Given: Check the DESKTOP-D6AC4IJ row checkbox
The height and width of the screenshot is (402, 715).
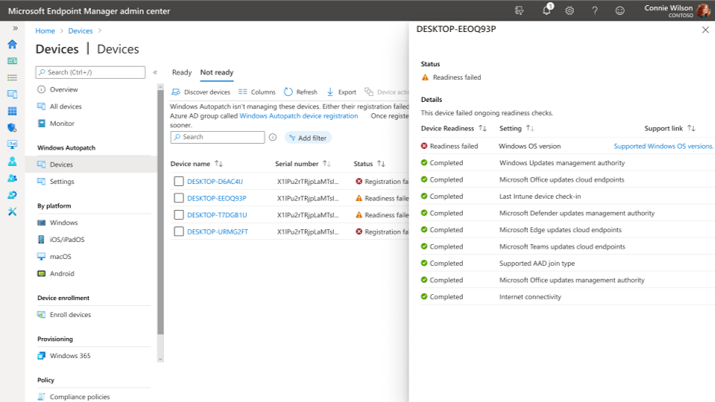Looking at the screenshot, I should tap(179, 181).
